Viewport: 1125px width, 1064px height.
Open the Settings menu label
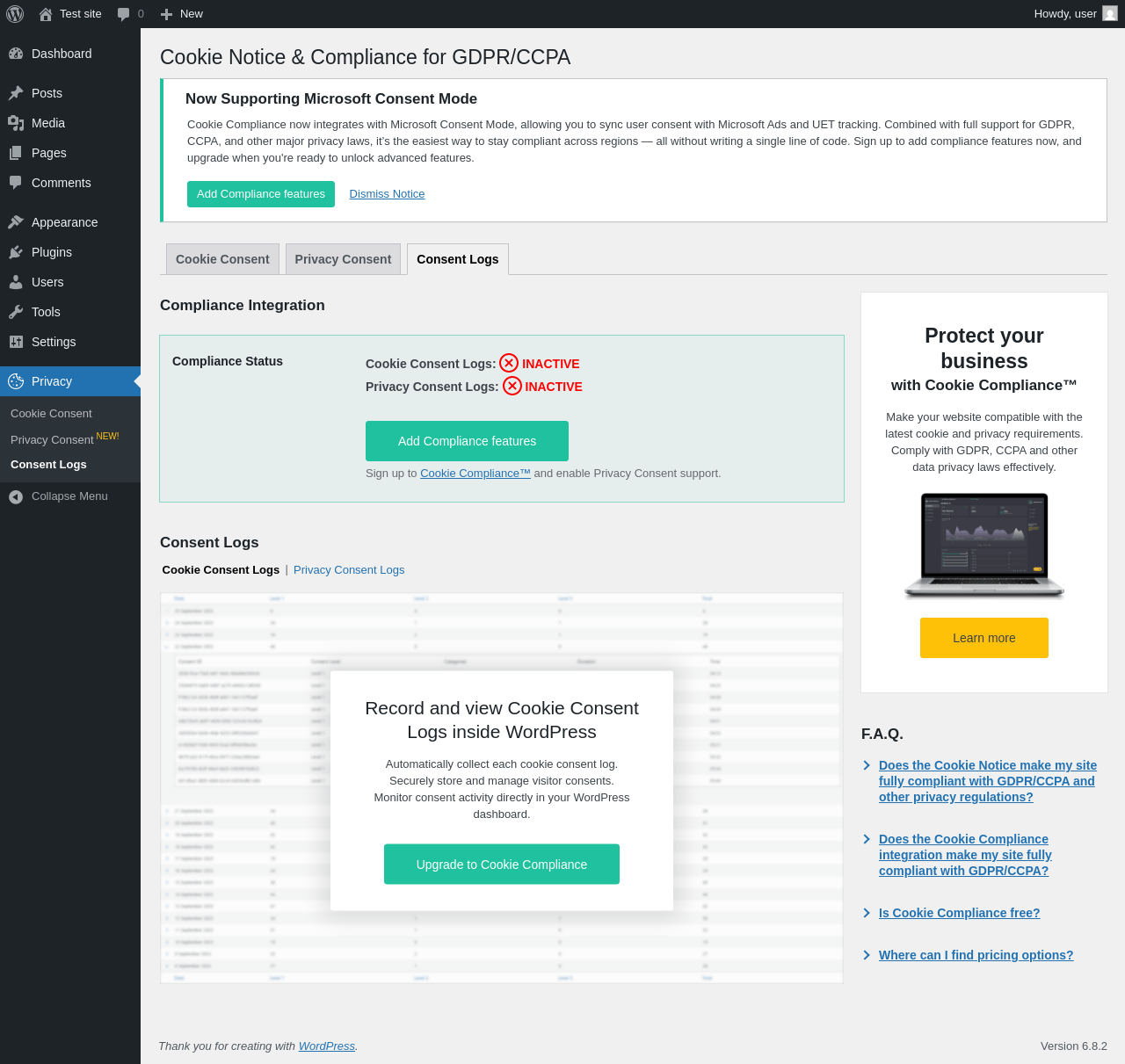[x=54, y=342]
